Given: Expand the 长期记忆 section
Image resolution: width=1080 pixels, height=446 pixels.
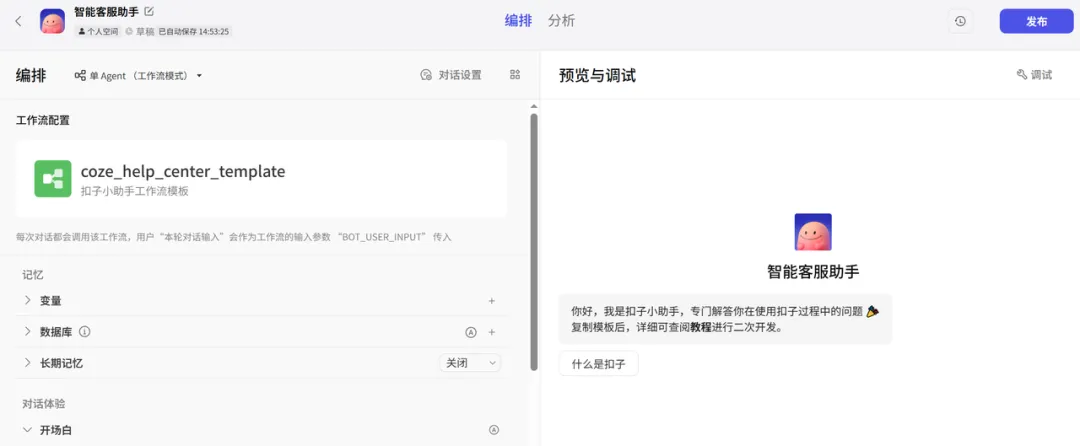Looking at the screenshot, I should pyautogui.click(x=28, y=363).
